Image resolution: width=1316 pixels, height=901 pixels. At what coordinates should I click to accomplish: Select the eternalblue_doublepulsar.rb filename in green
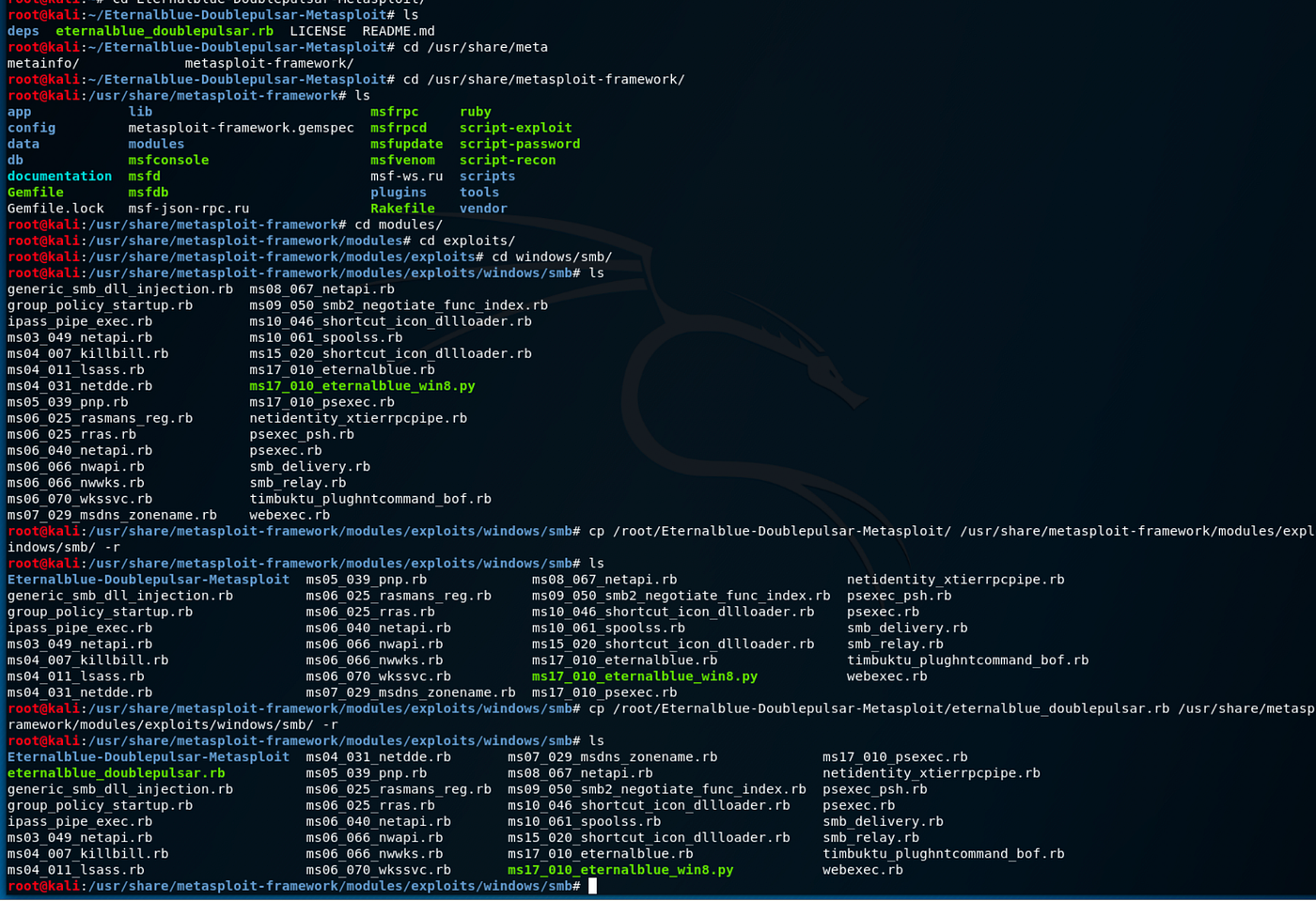point(113,773)
